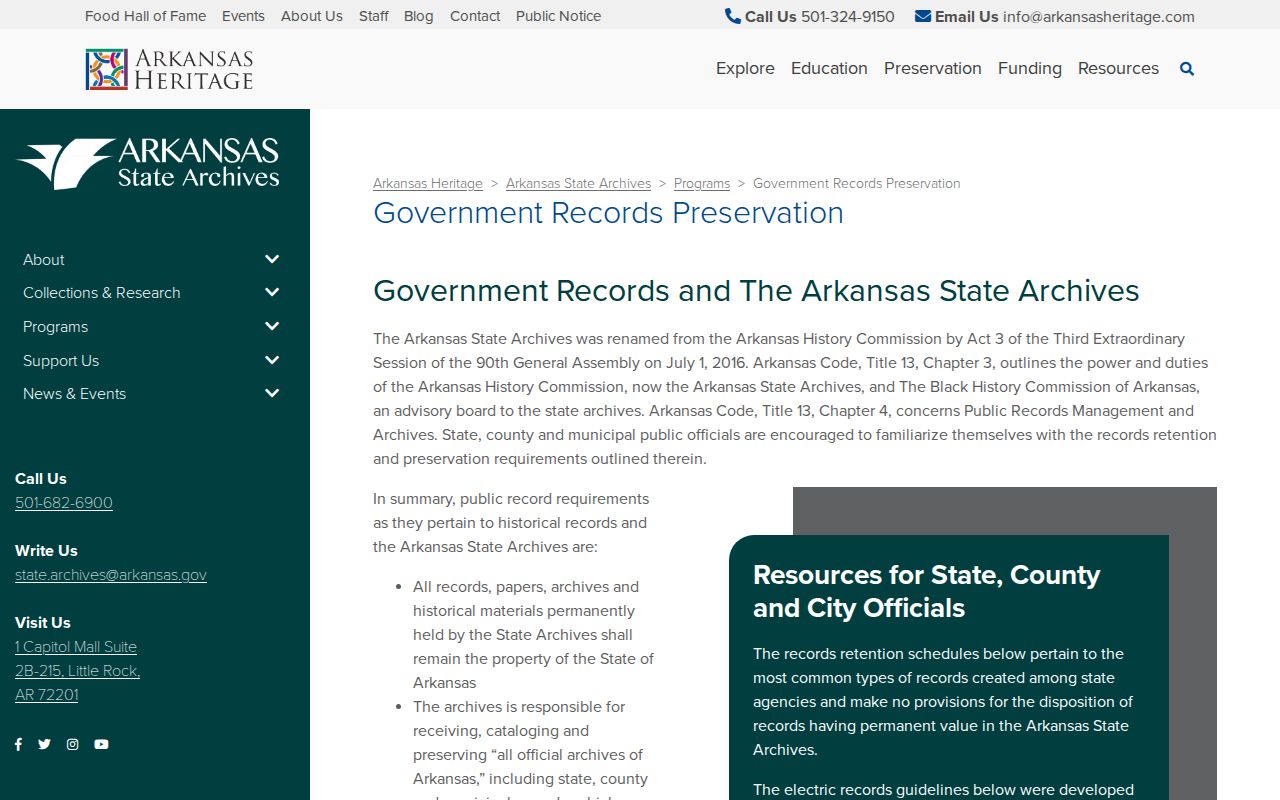Viewport: 1280px width, 800px height.
Task: Open the Instagram social icon
Action: (72, 744)
